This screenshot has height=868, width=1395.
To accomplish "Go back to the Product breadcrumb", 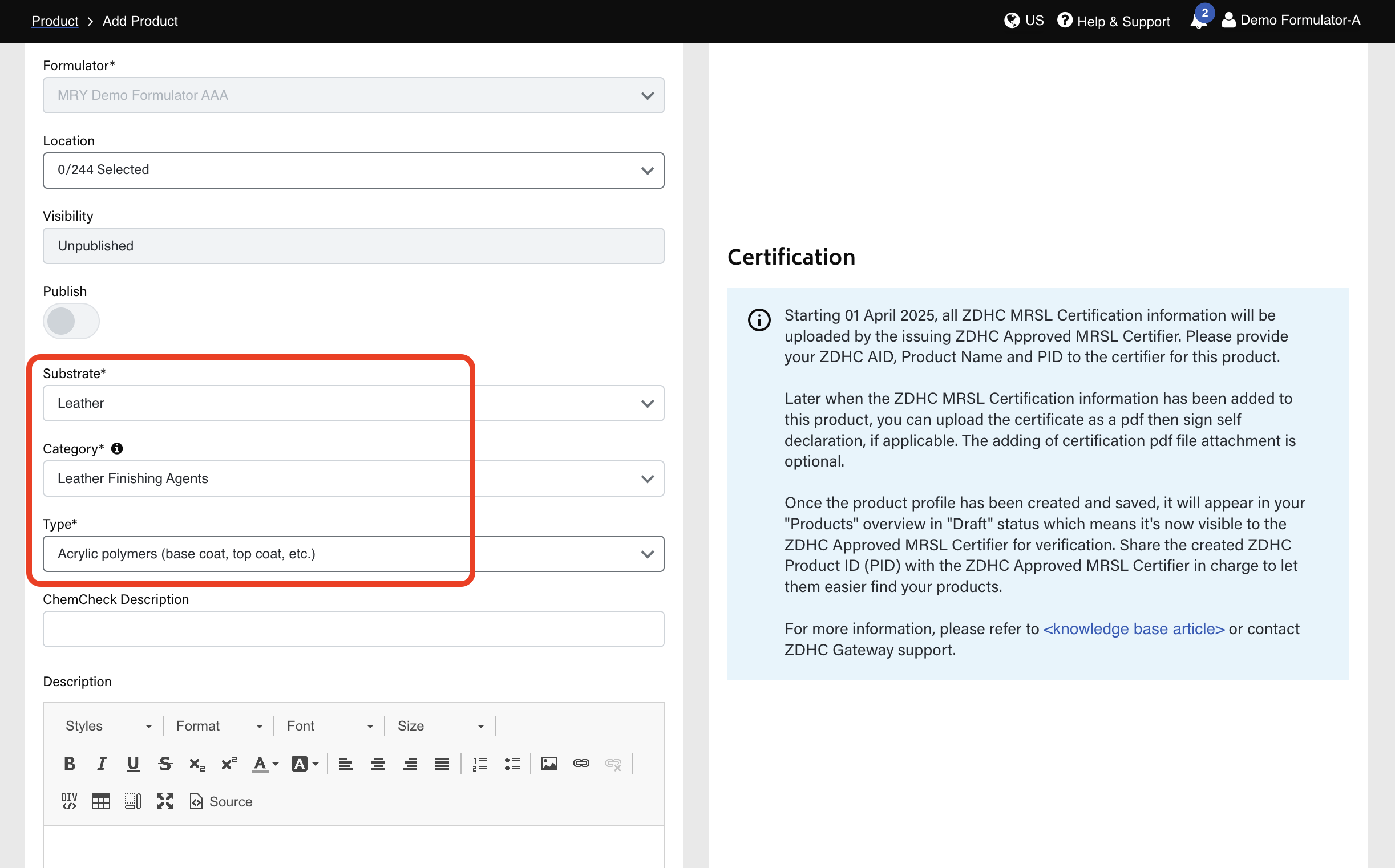I will [x=55, y=21].
